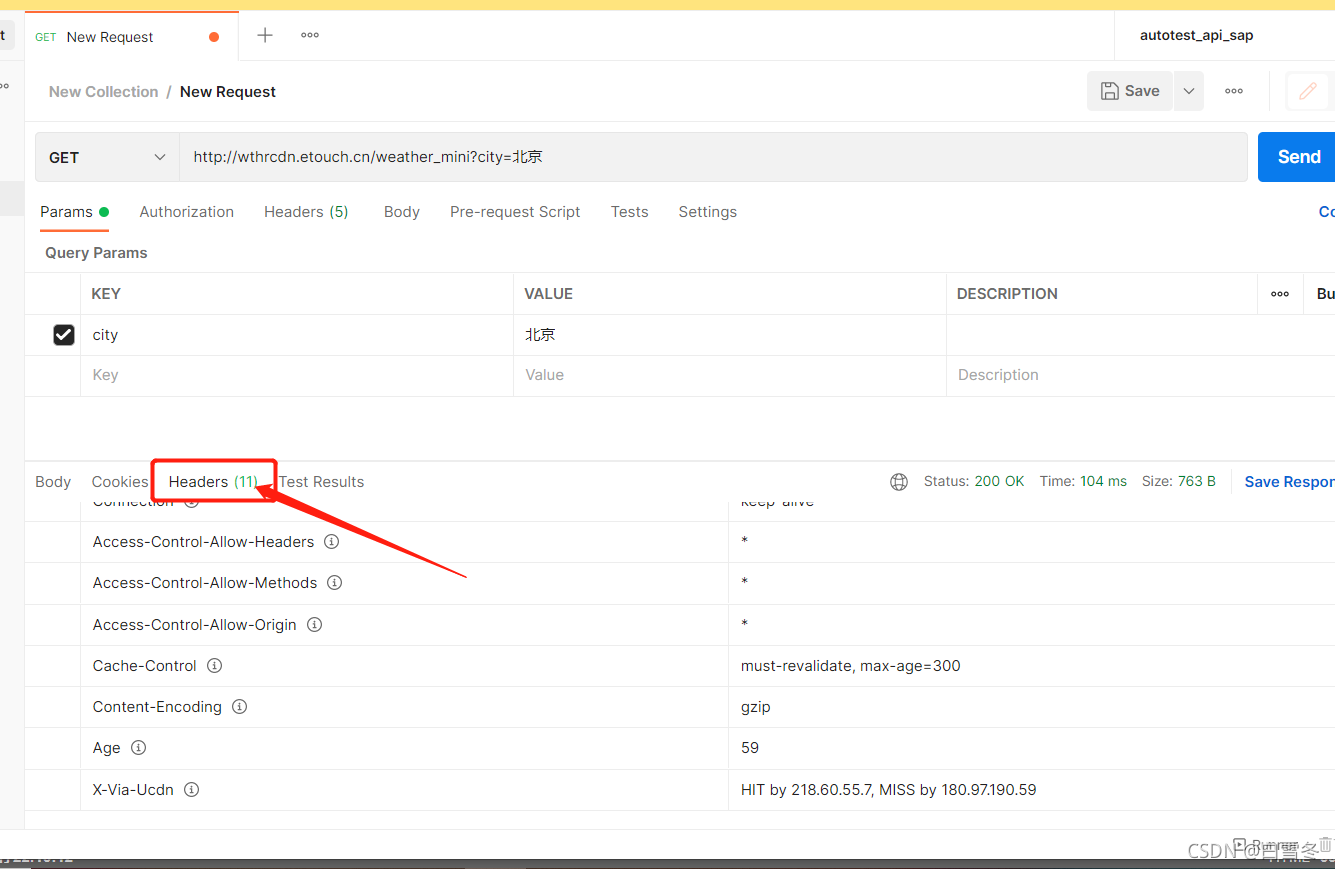1335x869 pixels.
Task: Click the New Request breadcrumb title
Action: tap(228, 92)
